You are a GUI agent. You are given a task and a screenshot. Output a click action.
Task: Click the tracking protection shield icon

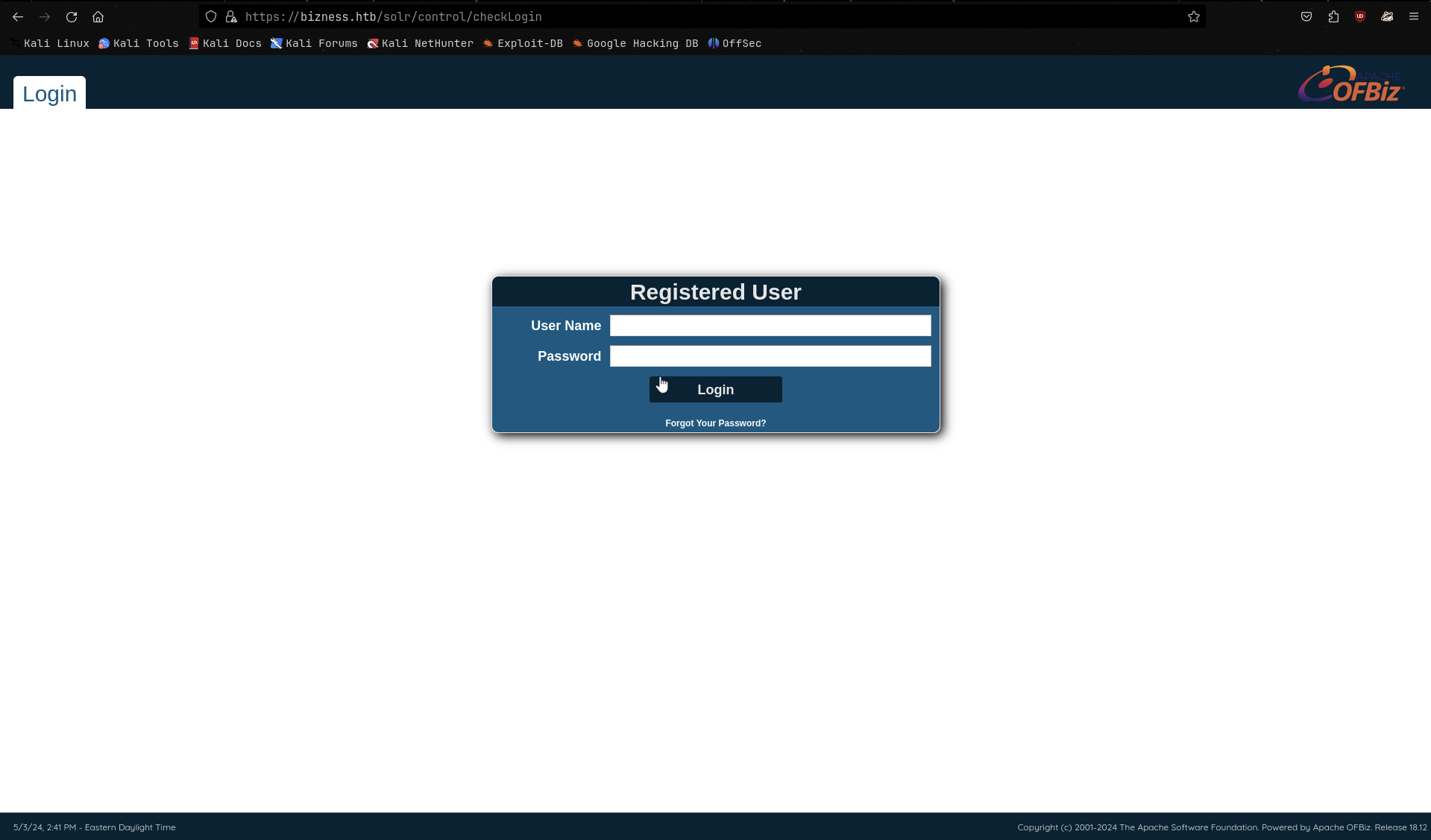pyautogui.click(x=211, y=16)
